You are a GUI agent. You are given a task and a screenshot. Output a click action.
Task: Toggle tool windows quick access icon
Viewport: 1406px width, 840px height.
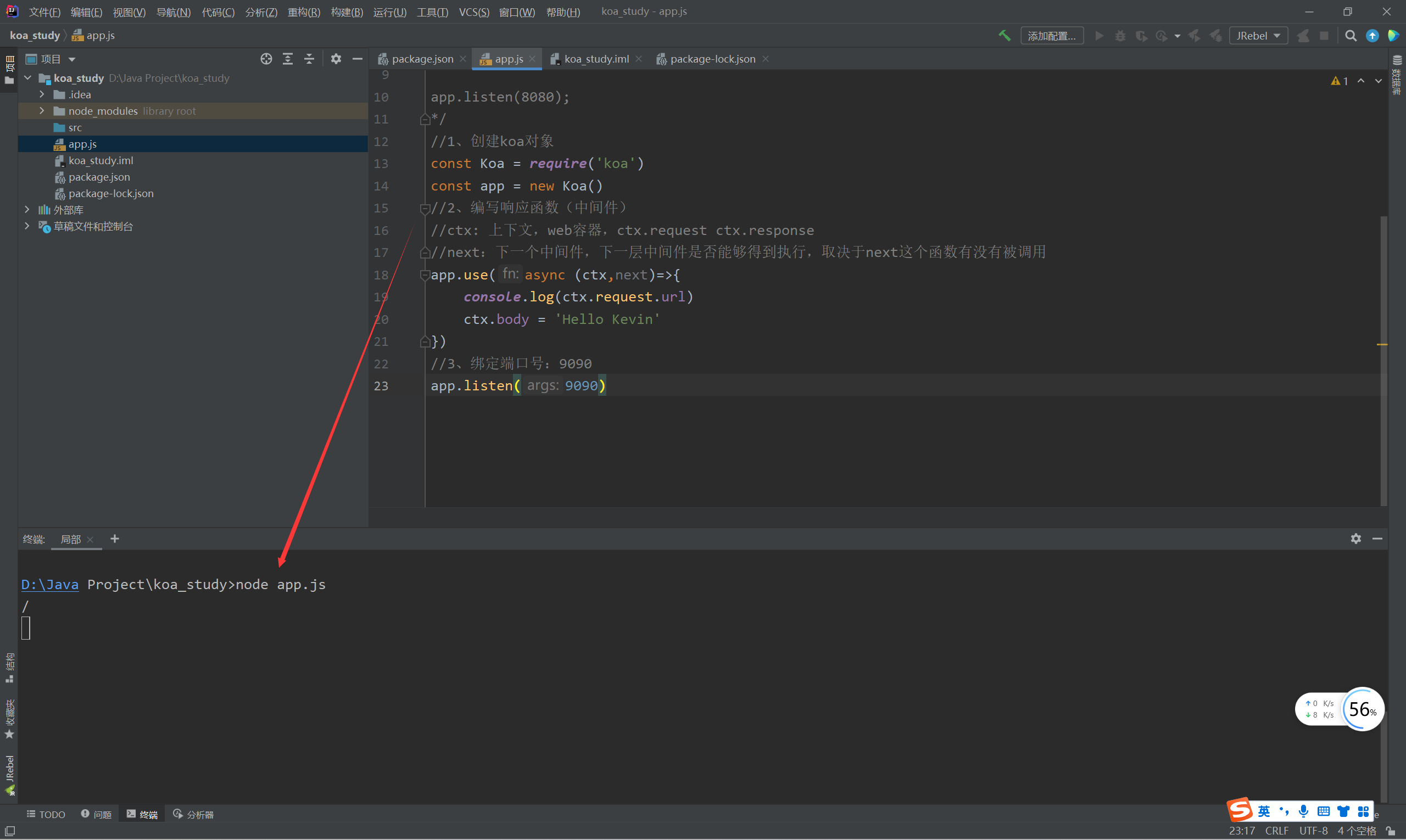click(x=10, y=830)
